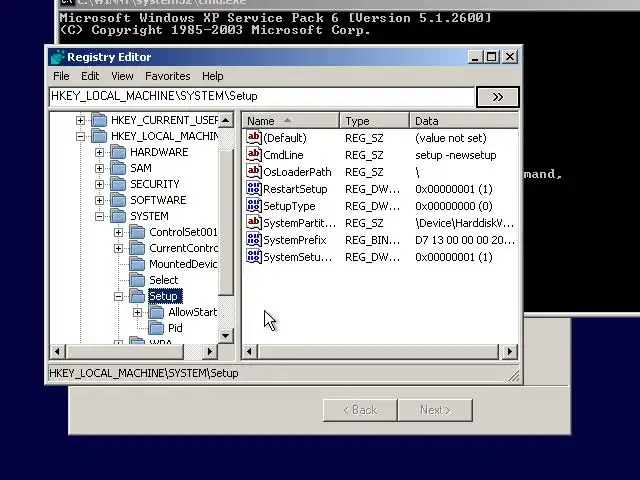
Task: Expand the SOFTWARE key node
Action: 99,200
